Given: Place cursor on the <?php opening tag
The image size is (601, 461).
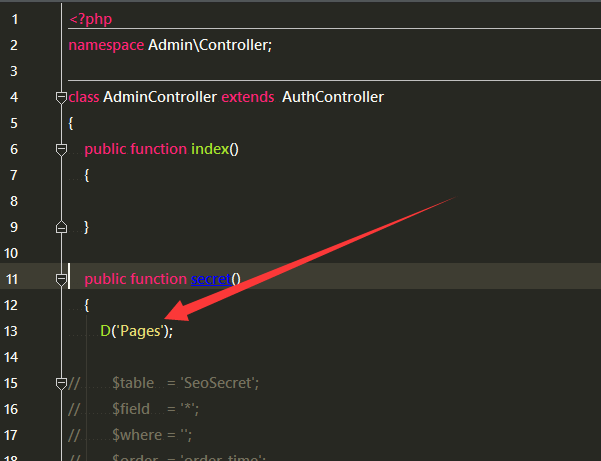Looking at the screenshot, I should (x=90, y=19).
